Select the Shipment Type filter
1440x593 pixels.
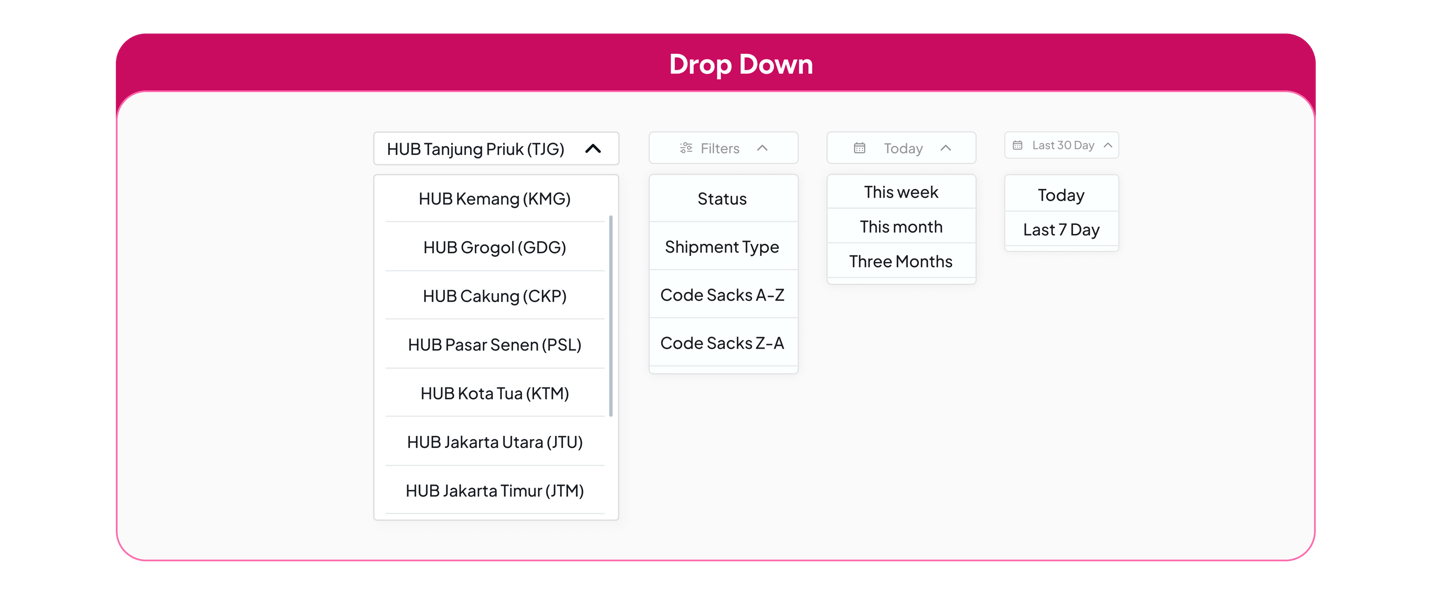[723, 246]
